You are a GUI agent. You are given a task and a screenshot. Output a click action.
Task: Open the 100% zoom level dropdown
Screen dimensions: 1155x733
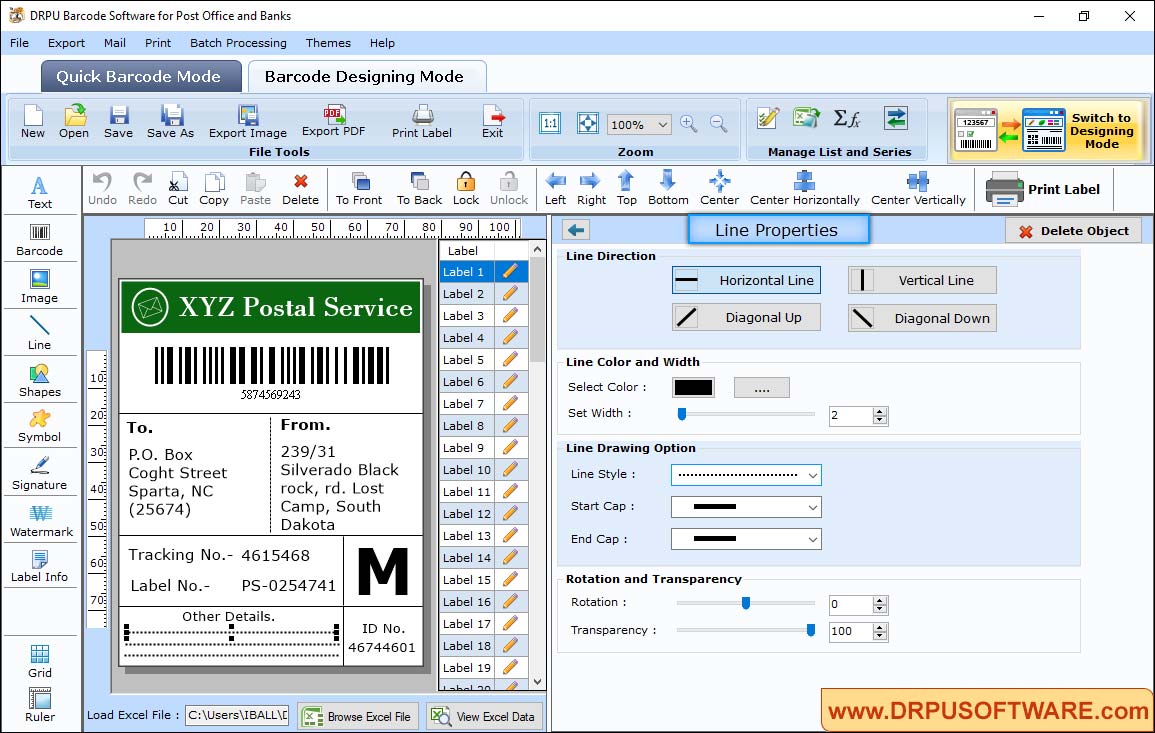click(x=639, y=124)
